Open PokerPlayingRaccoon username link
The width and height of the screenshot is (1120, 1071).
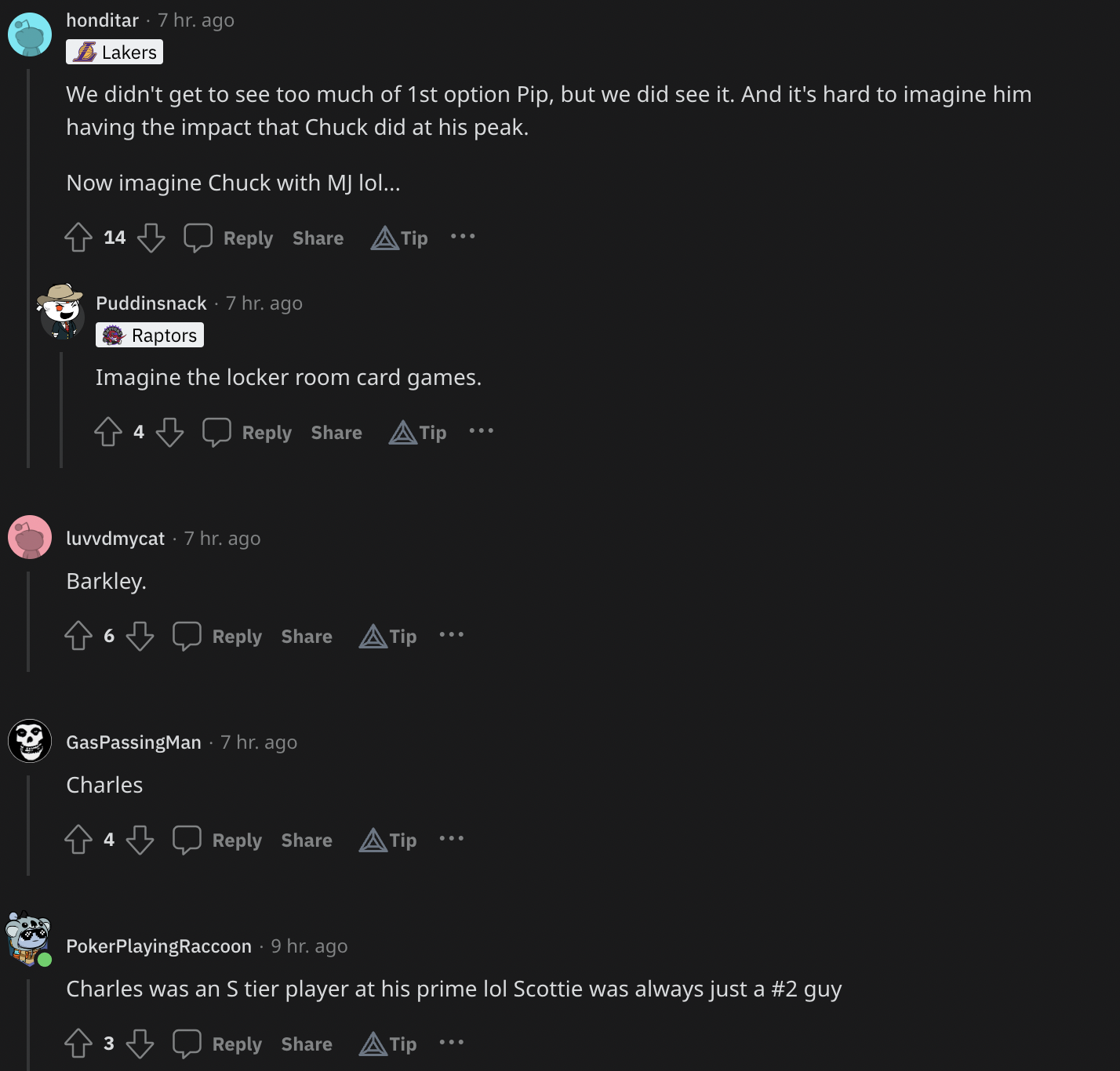158,946
